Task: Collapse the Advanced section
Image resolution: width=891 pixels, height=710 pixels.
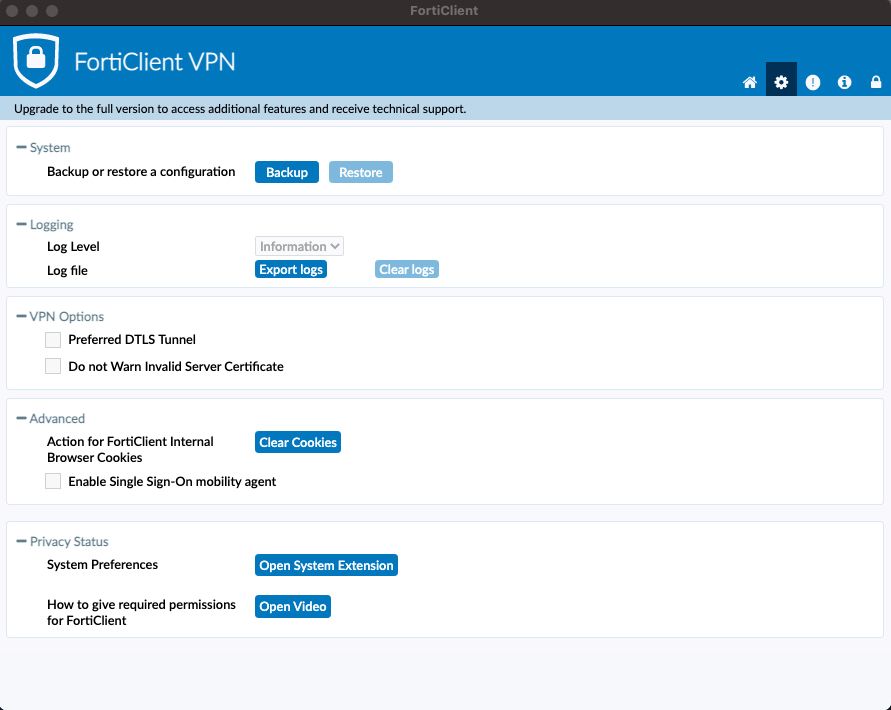Action: (21, 419)
